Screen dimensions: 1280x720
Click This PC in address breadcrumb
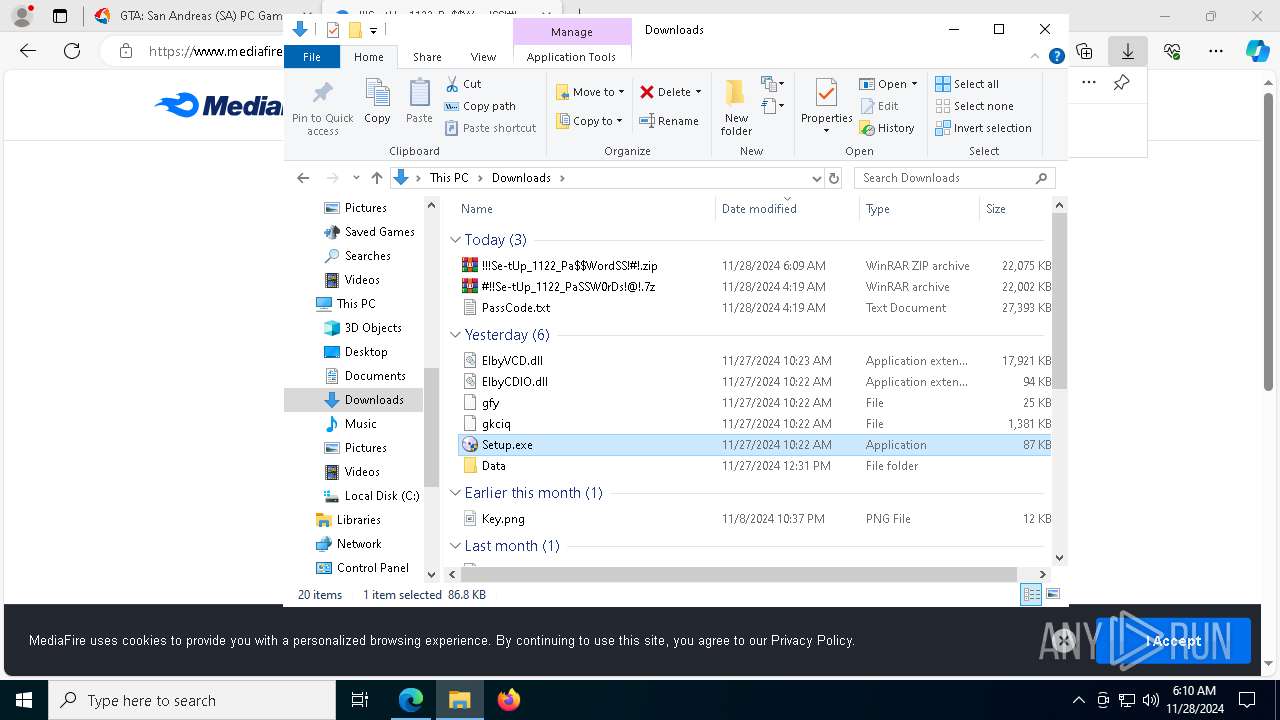tap(449, 178)
